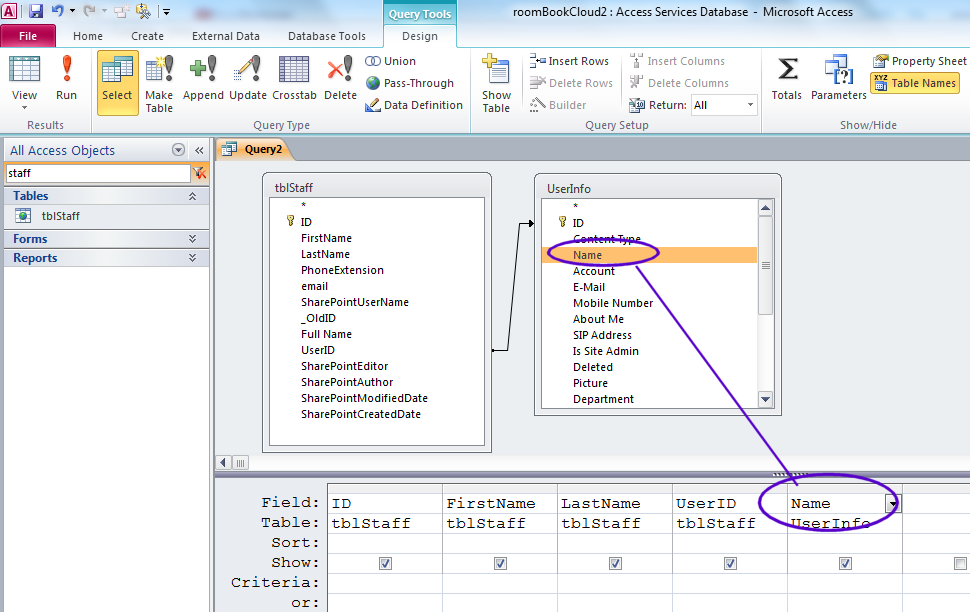970x612 pixels.
Task: Open the Return value dropdown
Action: 750,105
